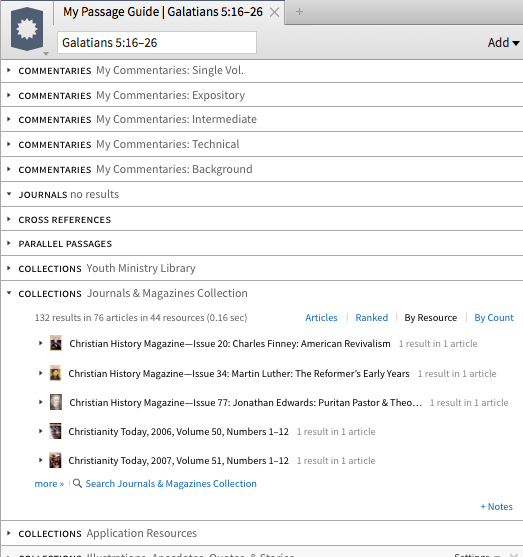This screenshot has height=557, width=523.
Task: Click Christianity Today 2007 cover thumbnail
Action: pos(55,460)
